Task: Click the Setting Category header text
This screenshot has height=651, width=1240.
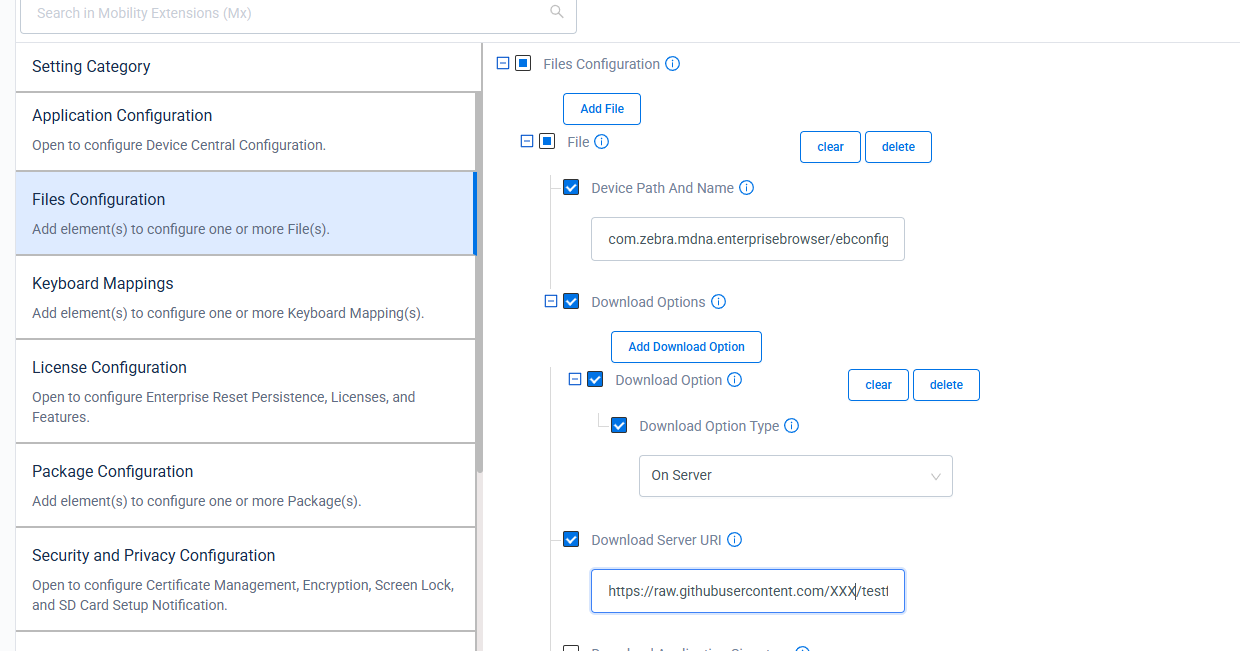Action: tap(91, 67)
